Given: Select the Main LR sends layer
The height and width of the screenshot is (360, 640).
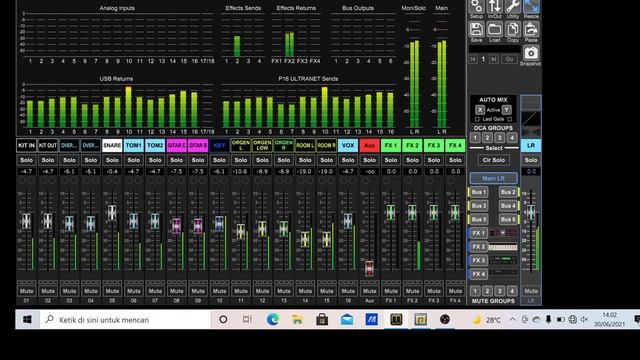Looking at the screenshot, I should coord(493,178).
